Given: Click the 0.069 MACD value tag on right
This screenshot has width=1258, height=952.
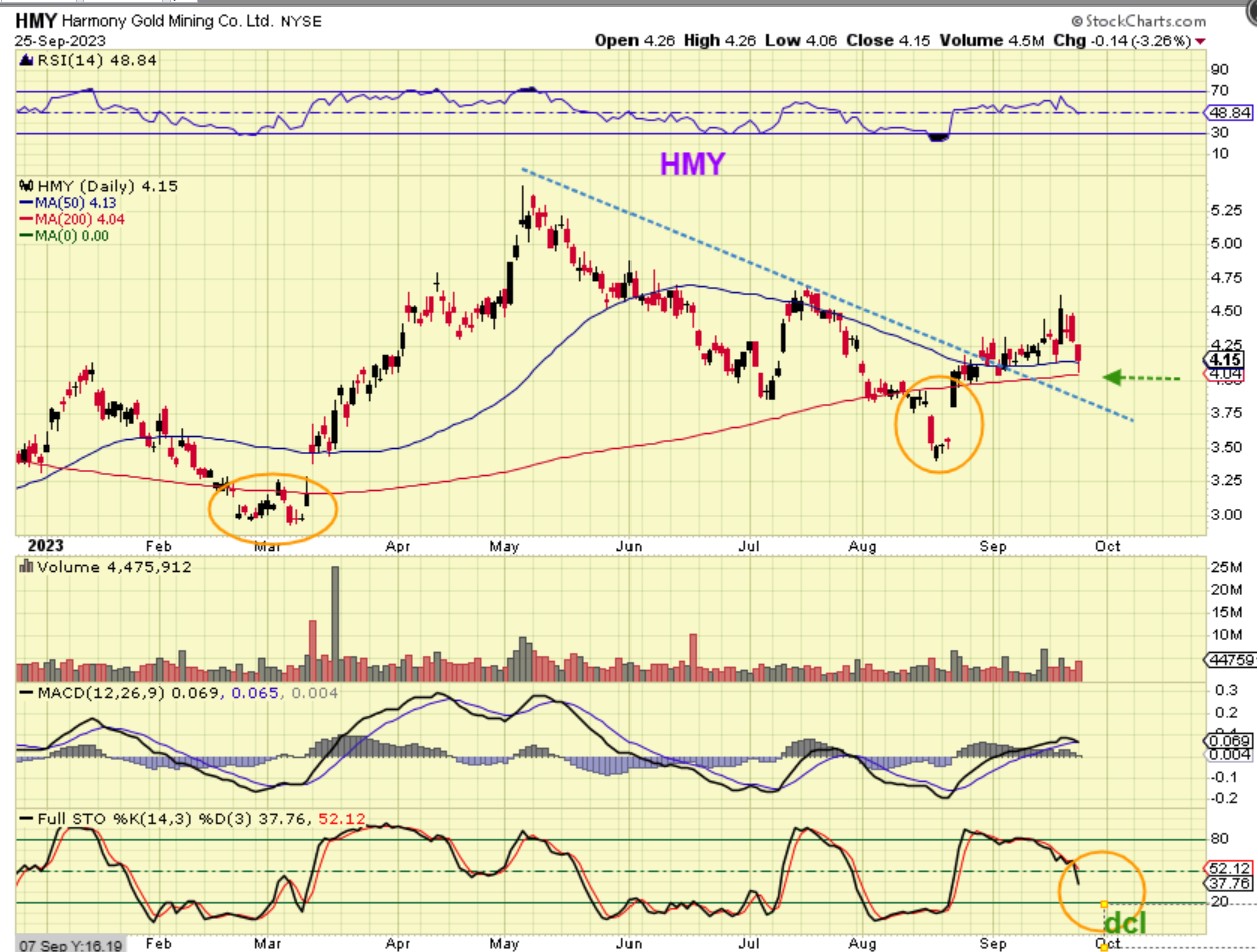Looking at the screenshot, I should [1229, 739].
